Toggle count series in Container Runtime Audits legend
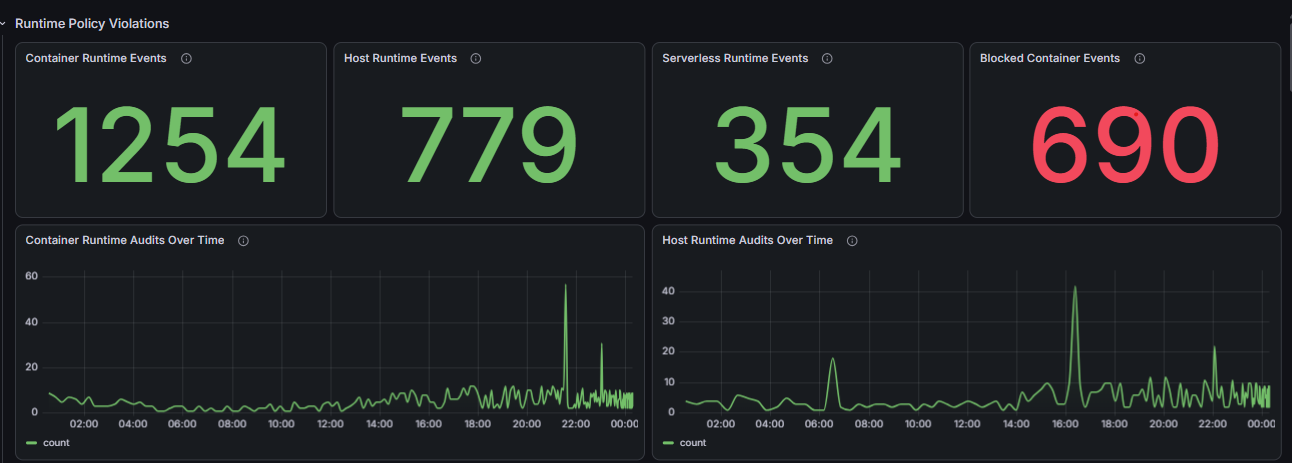This screenshot has height=463, width=1292. 56,442
